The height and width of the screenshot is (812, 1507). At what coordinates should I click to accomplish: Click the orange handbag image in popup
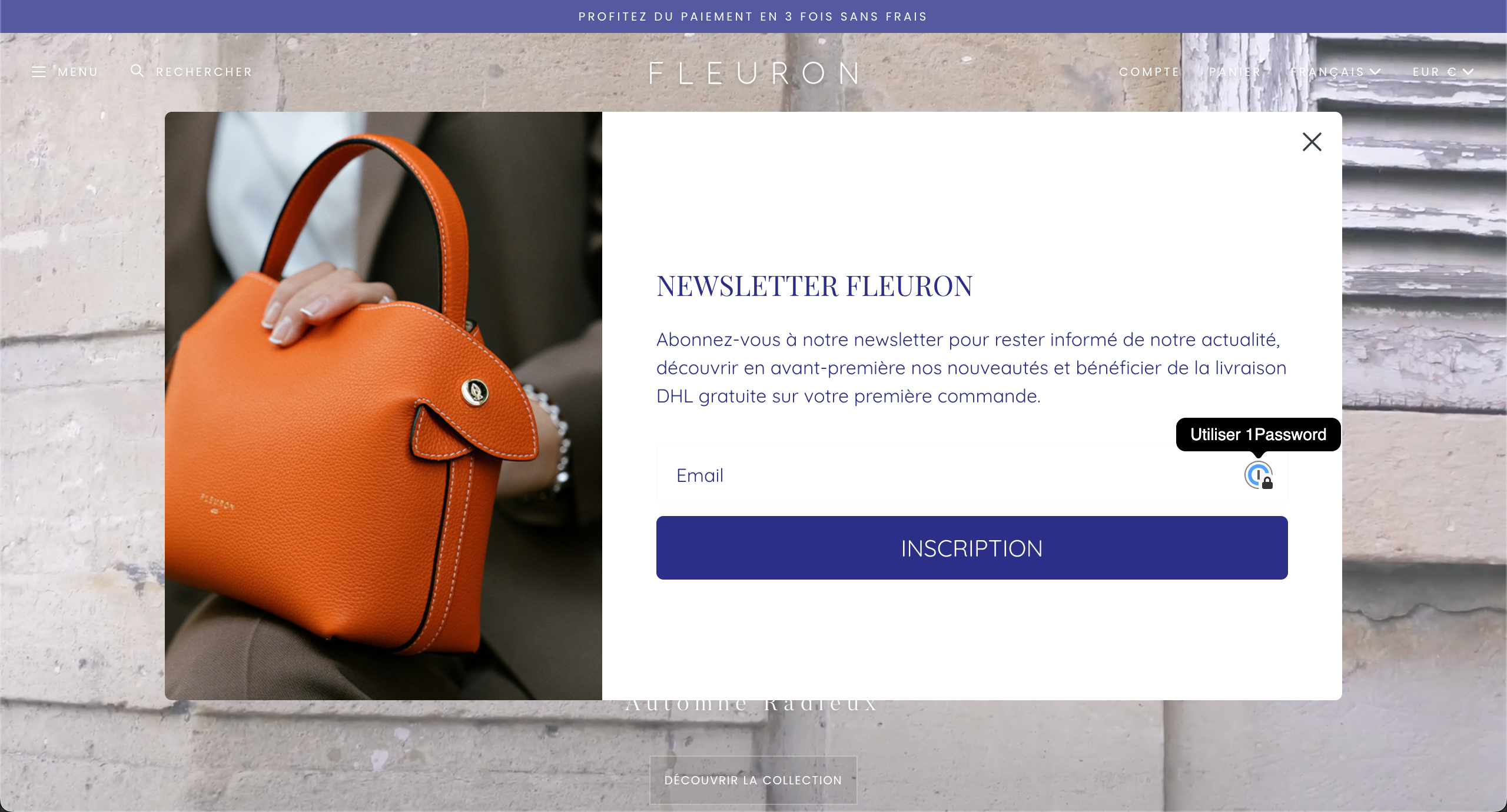pyautogui.click(x=383, y=405)
